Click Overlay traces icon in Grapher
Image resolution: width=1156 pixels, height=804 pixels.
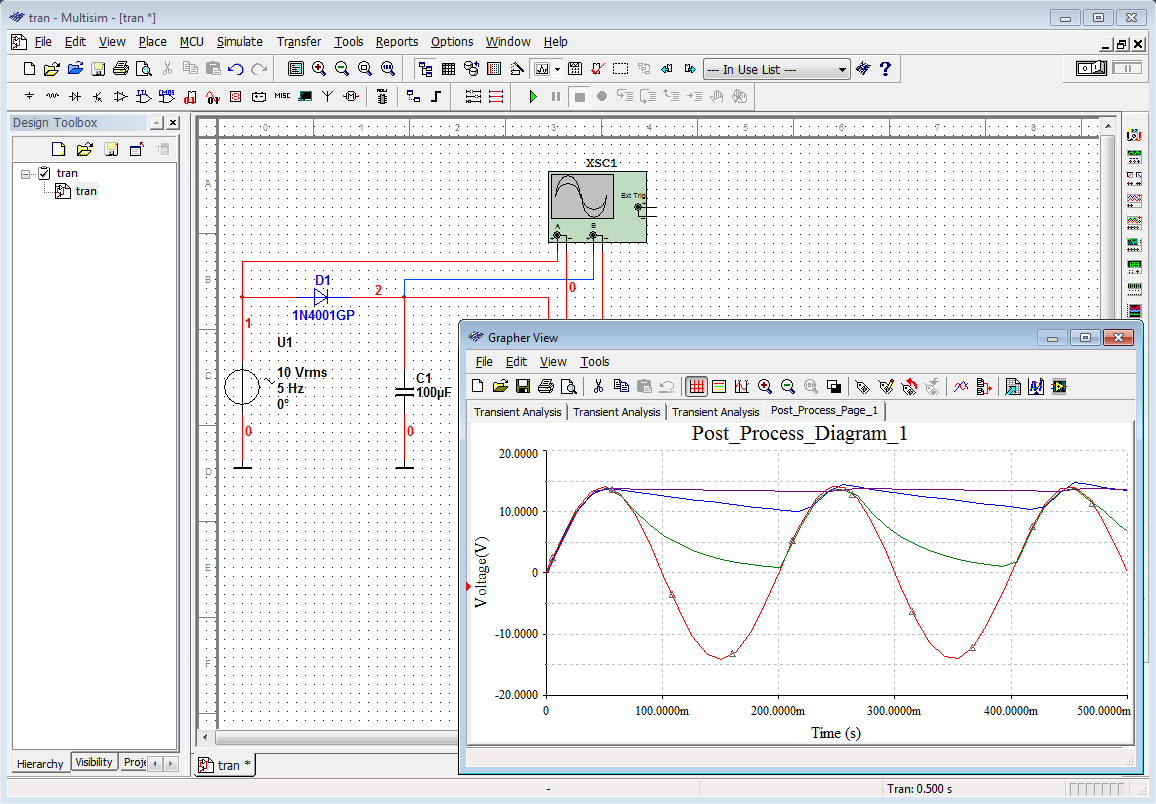(x=960, y=387)
